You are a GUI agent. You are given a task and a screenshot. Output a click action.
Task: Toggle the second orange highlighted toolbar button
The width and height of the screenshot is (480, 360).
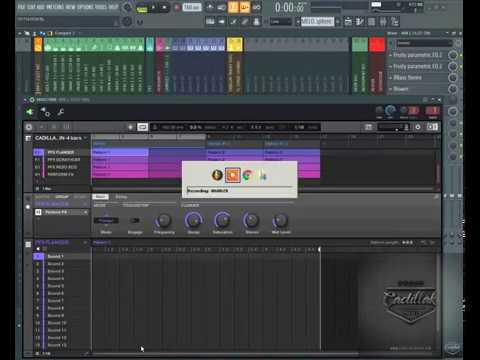(x=245, y=7)
